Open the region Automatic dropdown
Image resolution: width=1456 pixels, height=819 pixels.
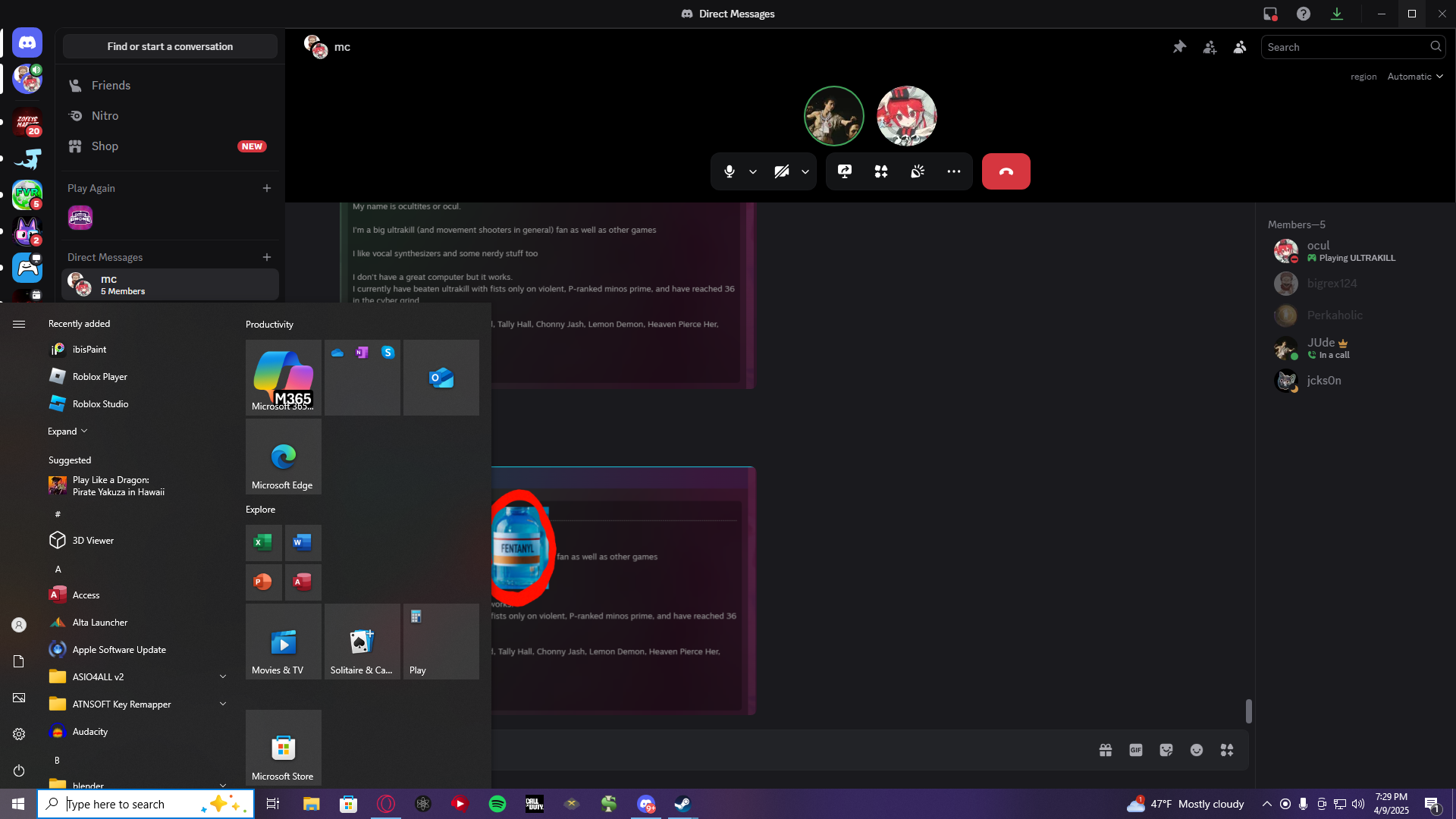pos(1414,77)
